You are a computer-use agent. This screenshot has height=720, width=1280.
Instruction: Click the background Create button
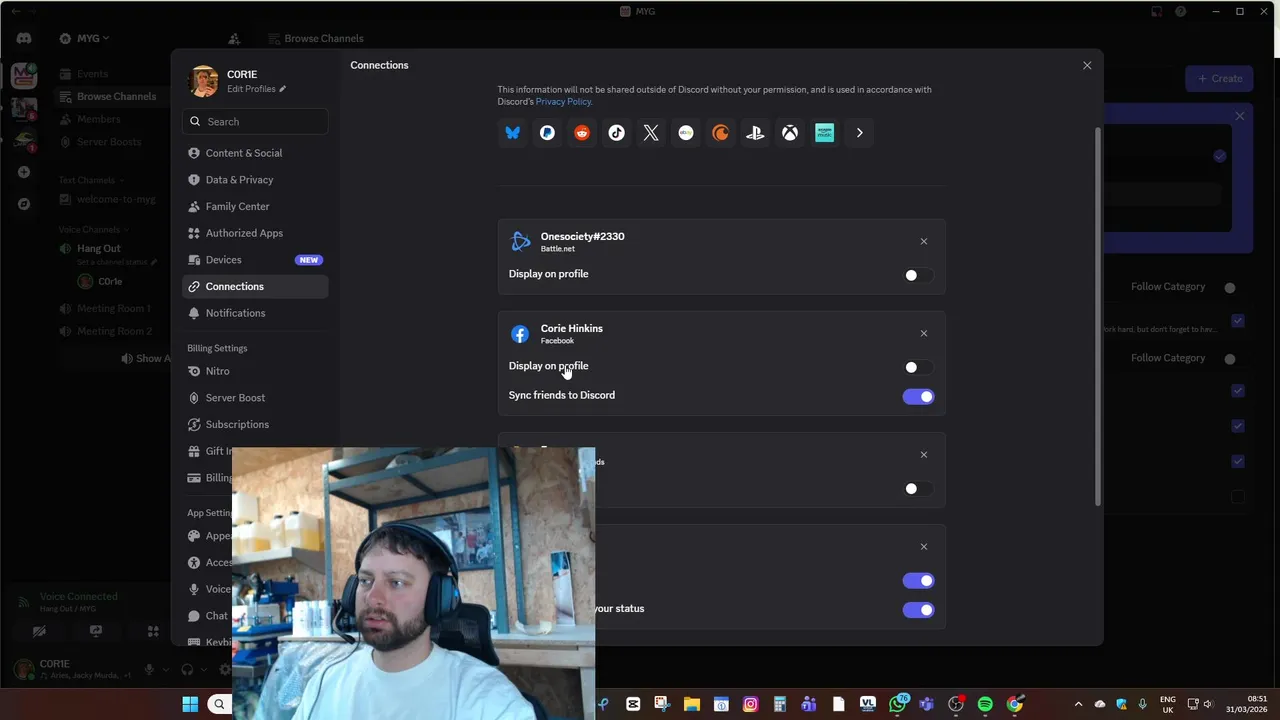tap(1219, 78)
